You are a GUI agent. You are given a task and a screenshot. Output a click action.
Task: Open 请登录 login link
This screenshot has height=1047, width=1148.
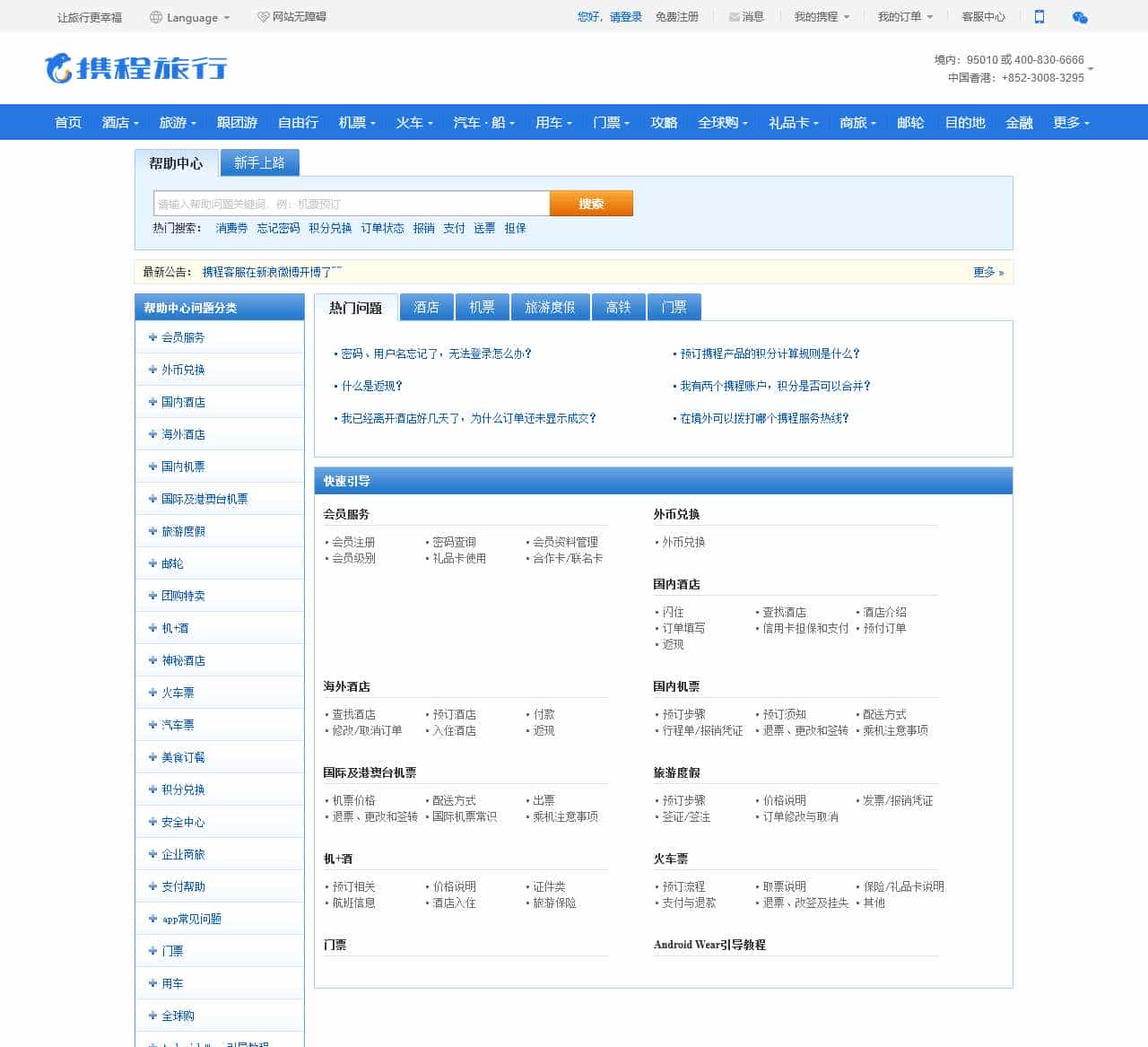625,17
